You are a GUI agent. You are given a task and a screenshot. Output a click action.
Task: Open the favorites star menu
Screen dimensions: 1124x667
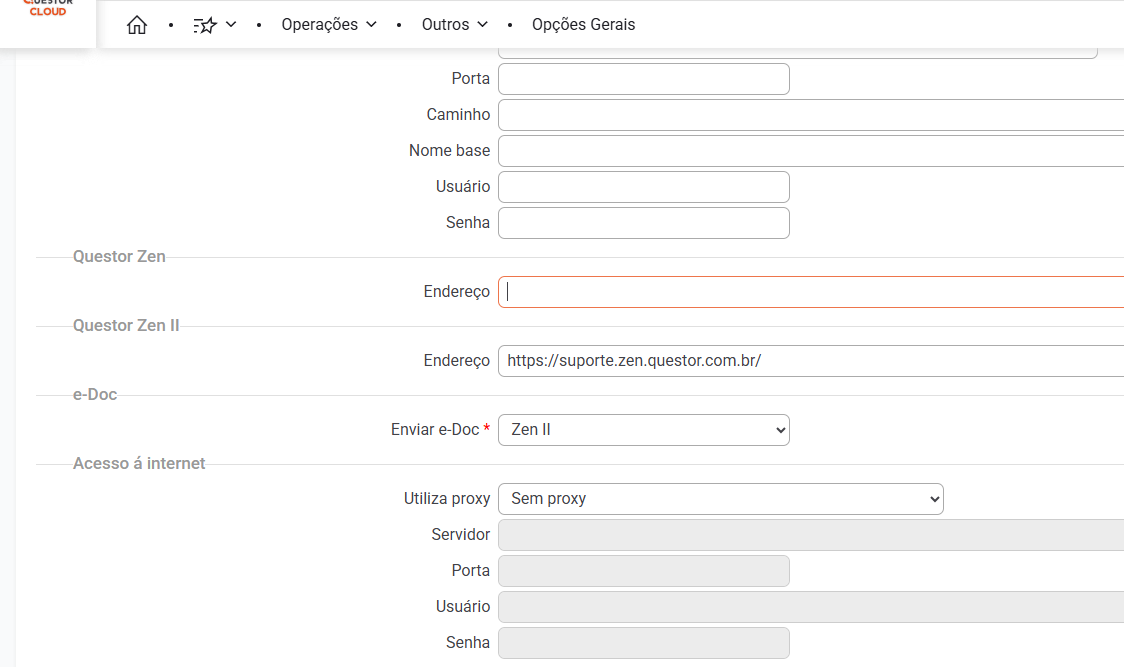(214, 25)
